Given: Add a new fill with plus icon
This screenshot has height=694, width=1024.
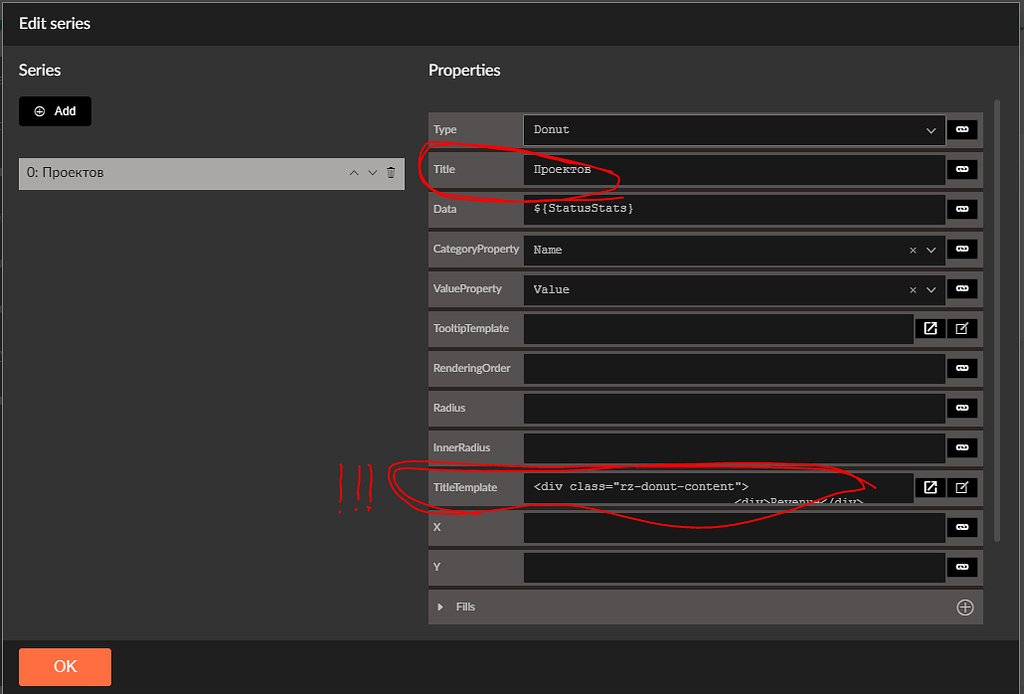Looking at the screenshot, I should point(965,607).
